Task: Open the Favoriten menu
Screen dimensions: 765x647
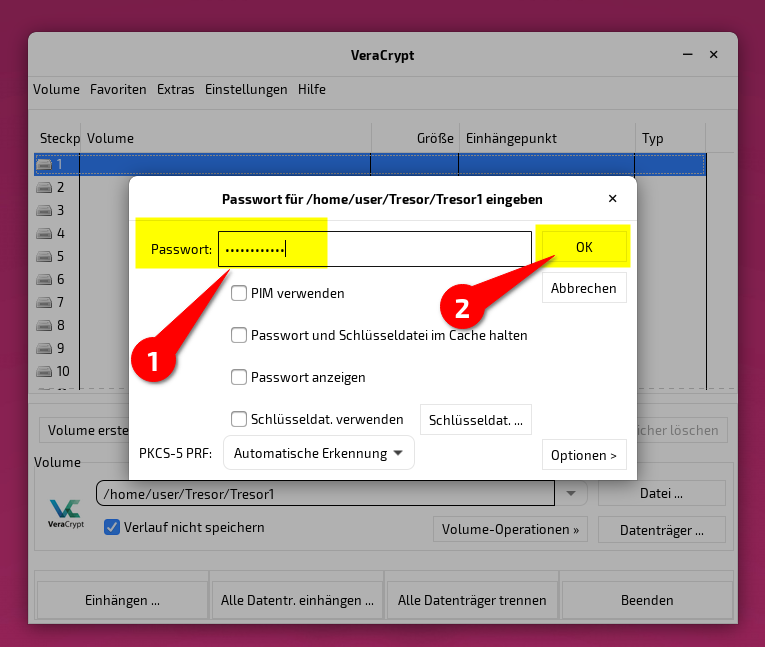Action: pyautogui.click(x=118, y=89)
